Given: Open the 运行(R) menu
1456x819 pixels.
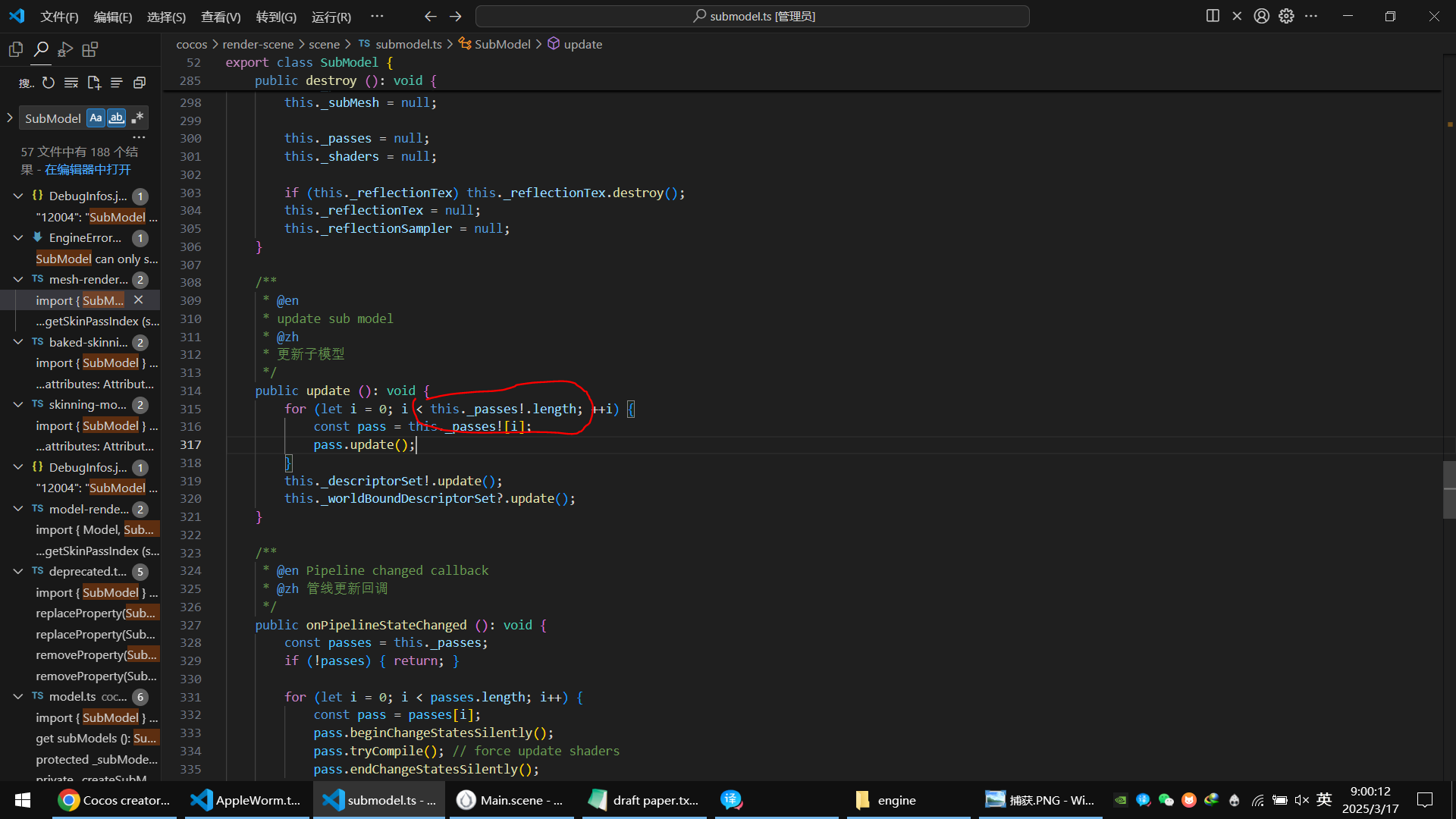Looking at the screenshot, I should pos(331,17).
